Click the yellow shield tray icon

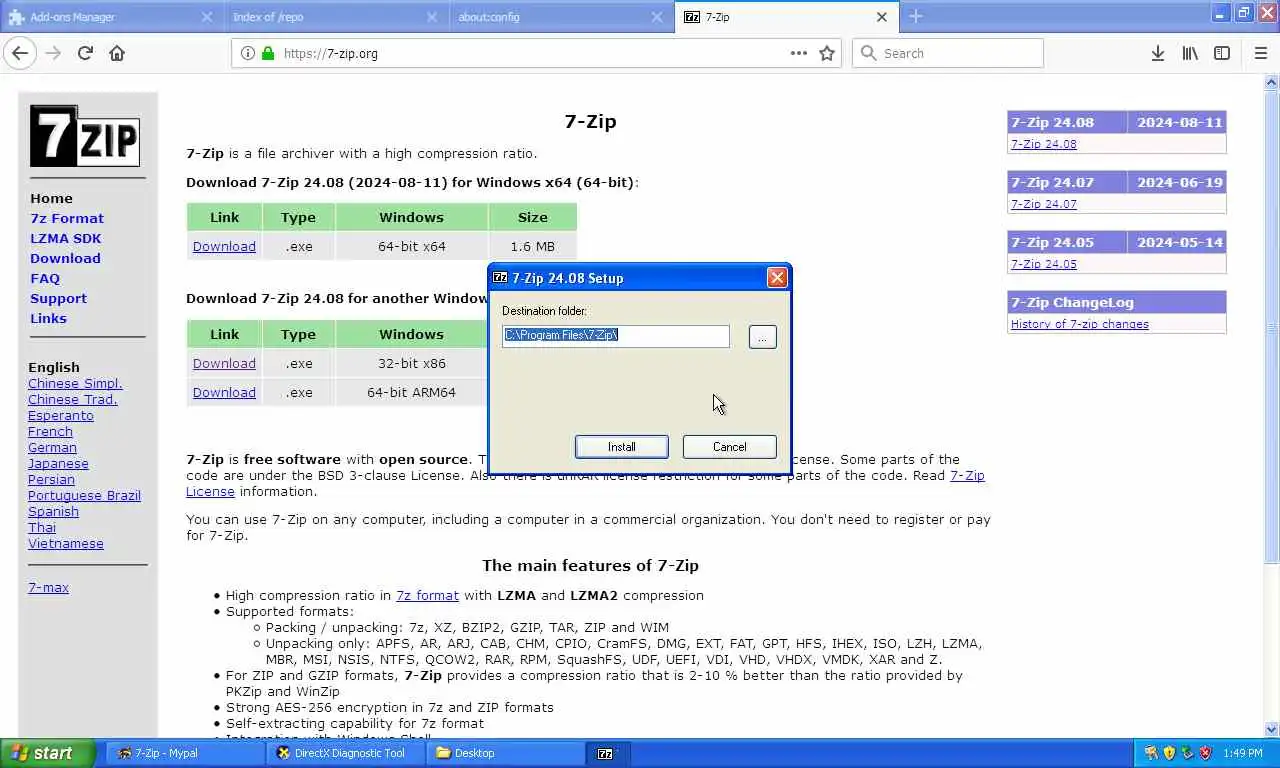(x=1169, y=753)
